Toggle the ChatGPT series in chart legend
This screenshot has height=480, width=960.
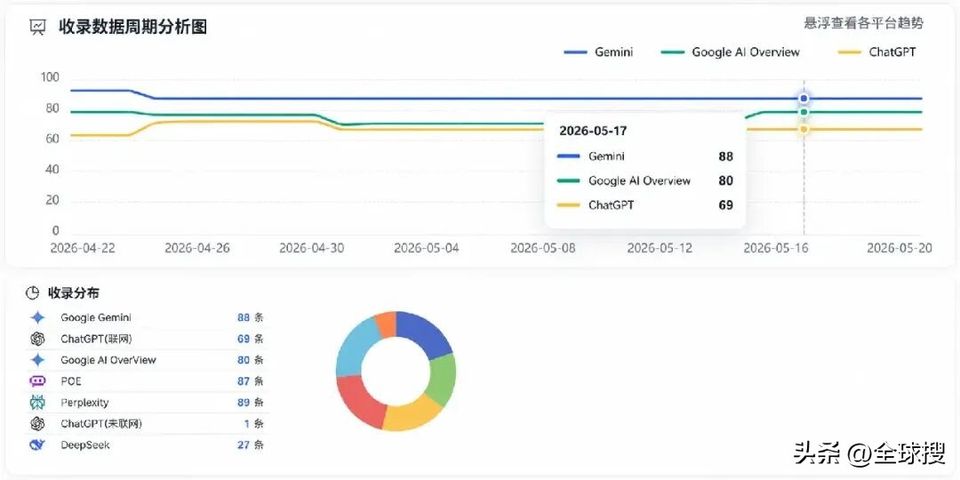(x=877, y=53)
